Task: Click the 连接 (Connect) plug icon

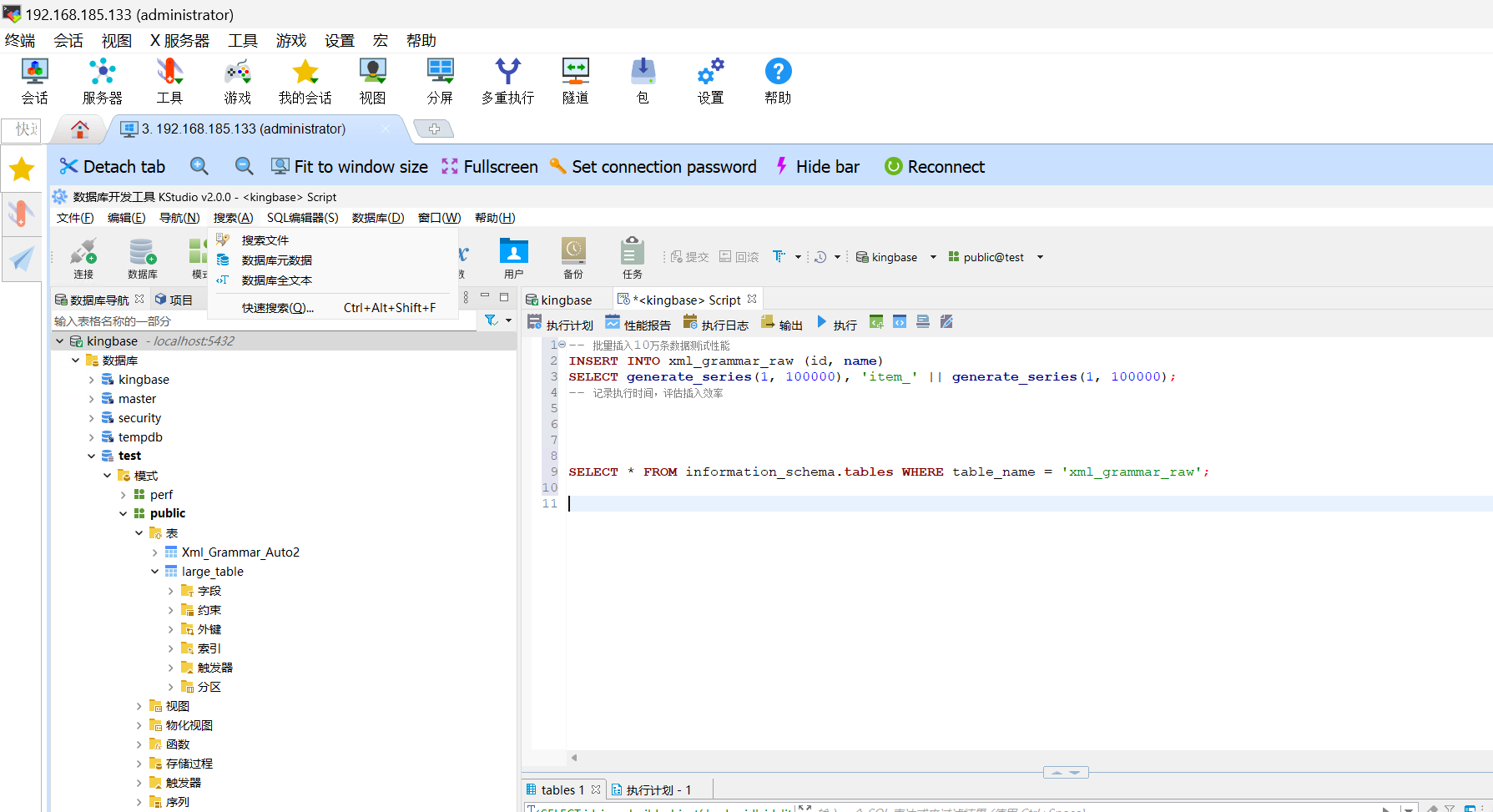Action: point(83,256)
